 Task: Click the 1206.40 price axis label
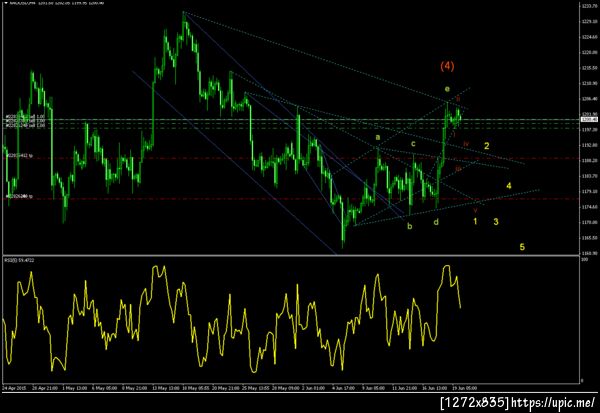pyautogui.click(x=589, y=99)
